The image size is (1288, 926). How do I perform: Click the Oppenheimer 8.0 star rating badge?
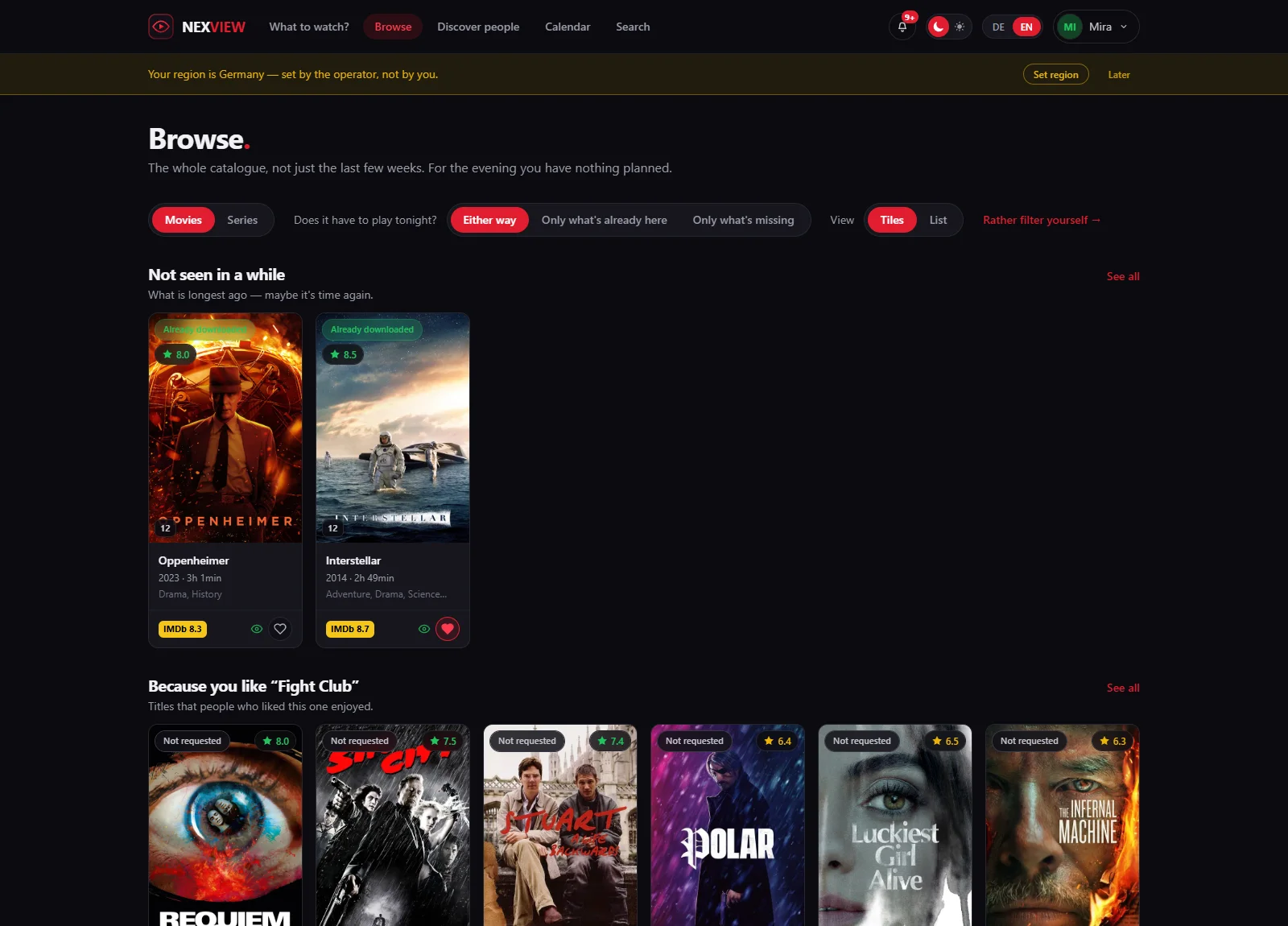pyautogui.click(x=176, y=354)
